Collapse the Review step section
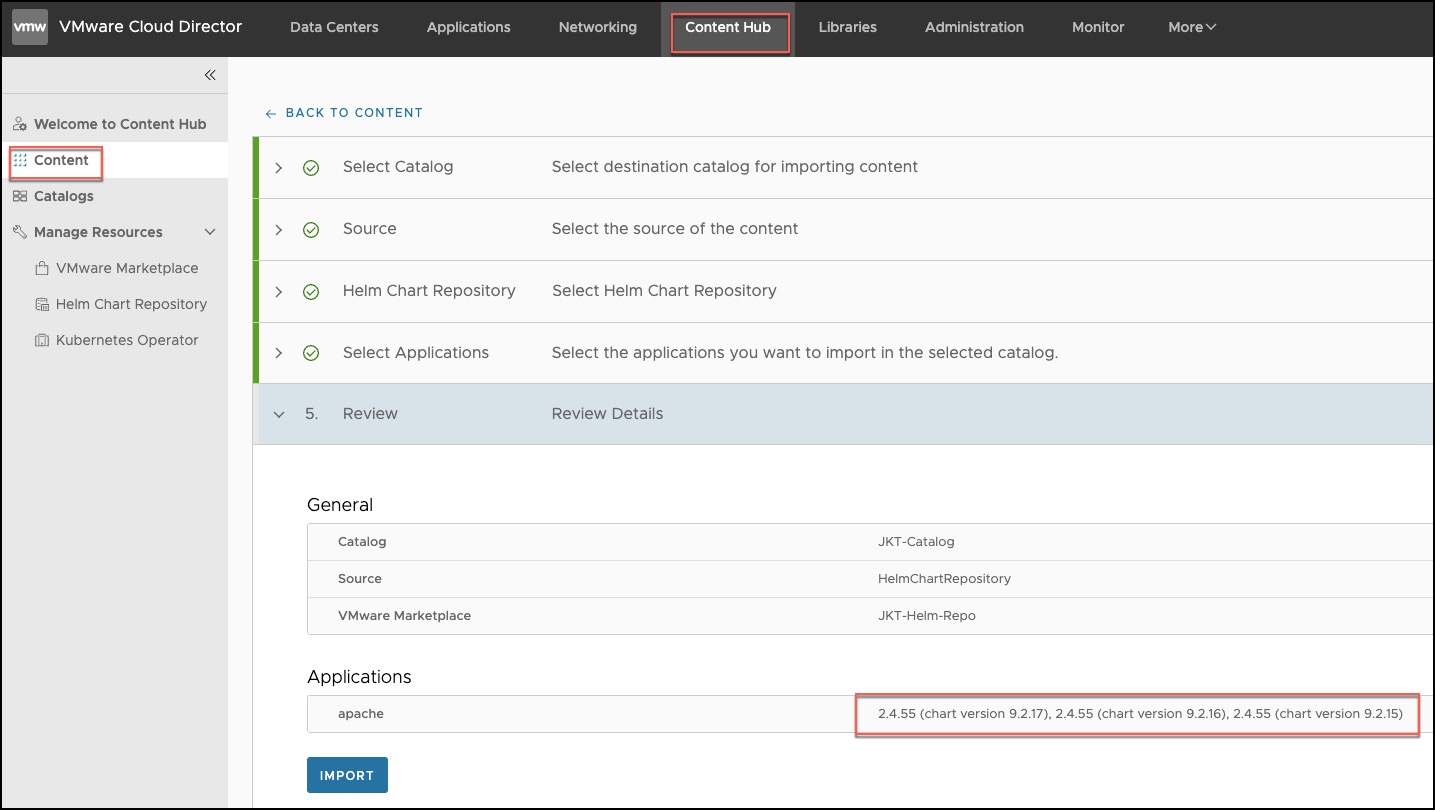 [279, 414]
